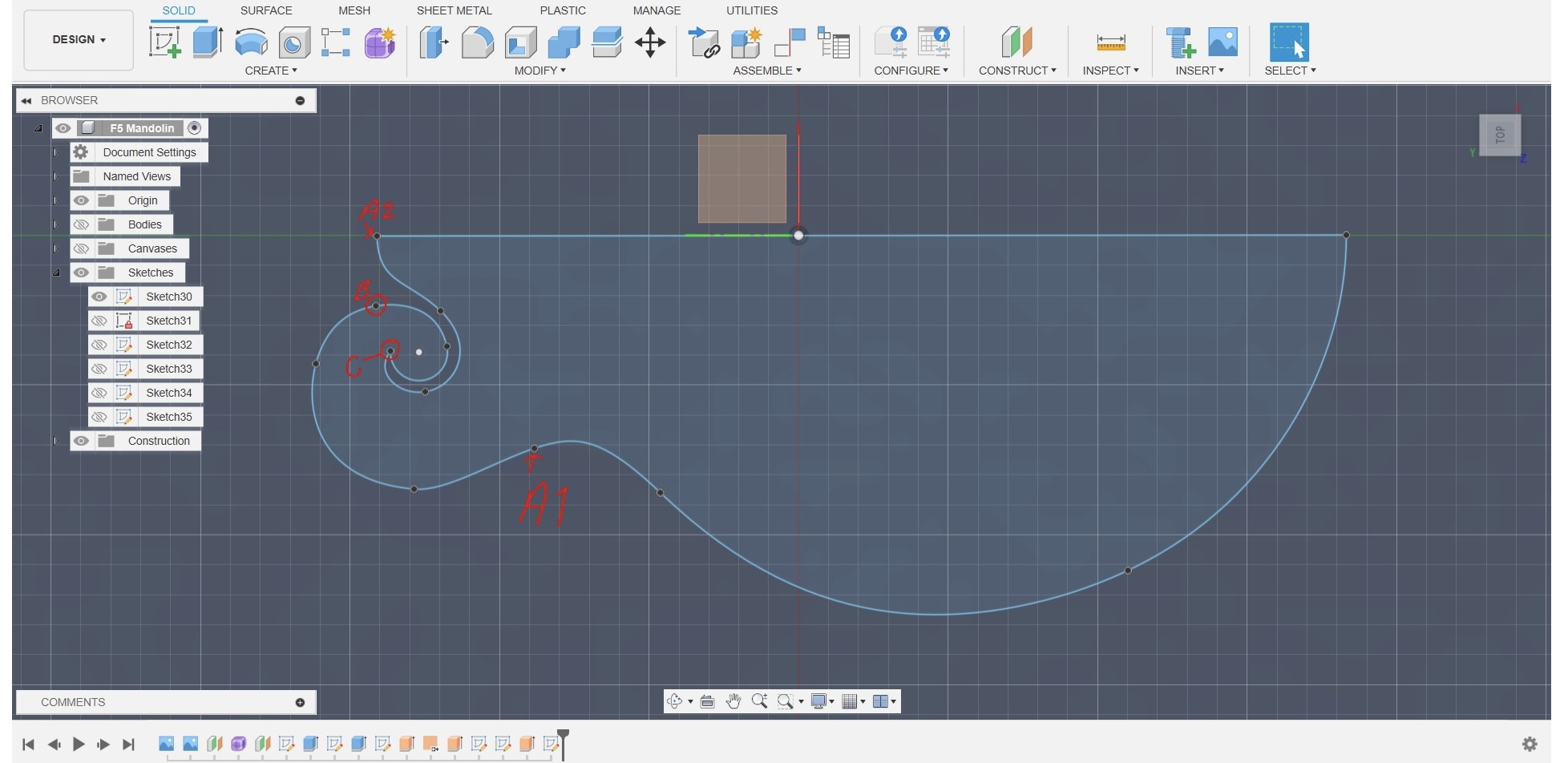Switch to the MESH tab
This screenshot has width=1568, height=763.
click(x=354, y=10)
